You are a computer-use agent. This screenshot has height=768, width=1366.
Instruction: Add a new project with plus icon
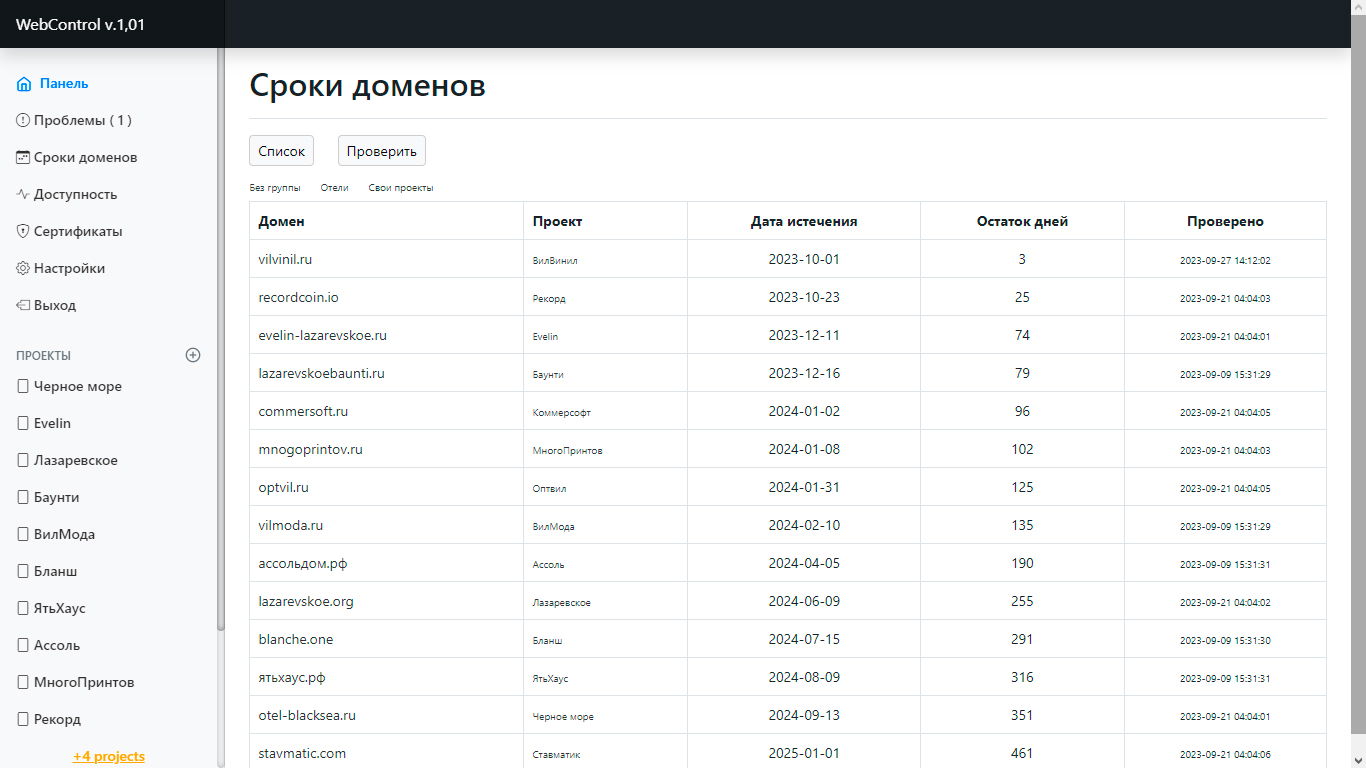(x=193, y=355)
